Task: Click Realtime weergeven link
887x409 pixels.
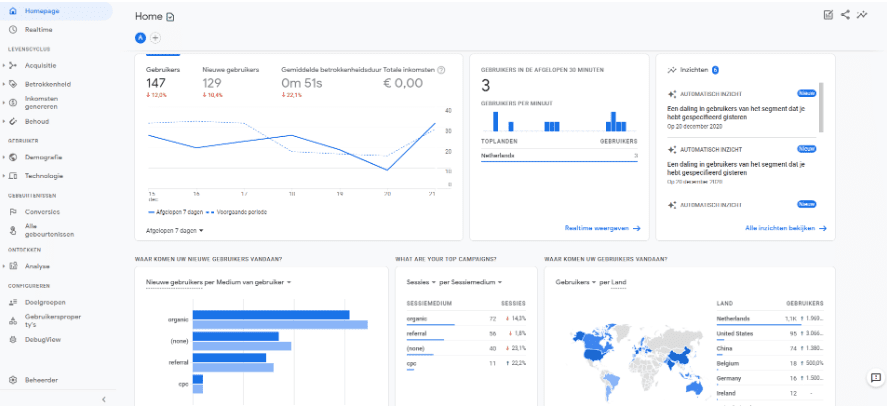Action: point(601,228)
